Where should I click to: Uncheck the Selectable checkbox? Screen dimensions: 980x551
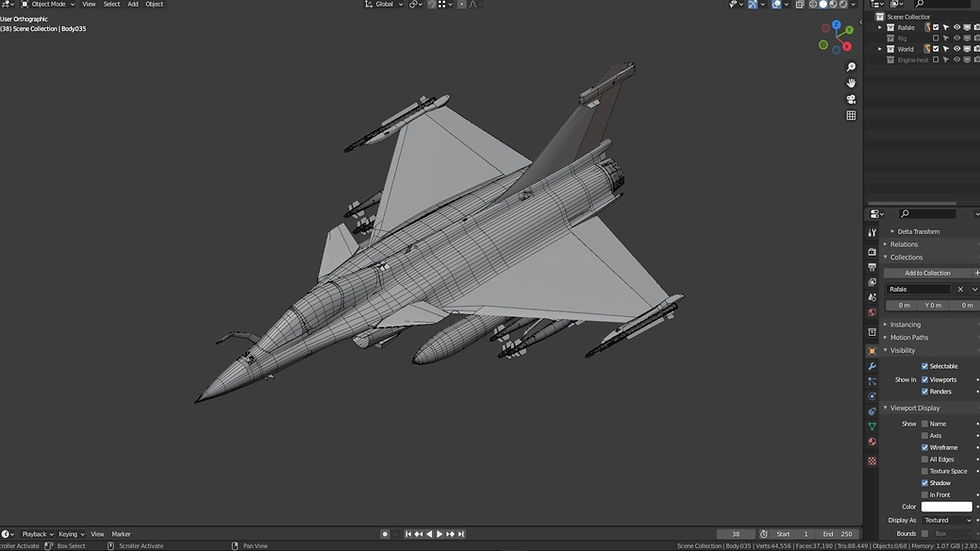click(924, 366)
